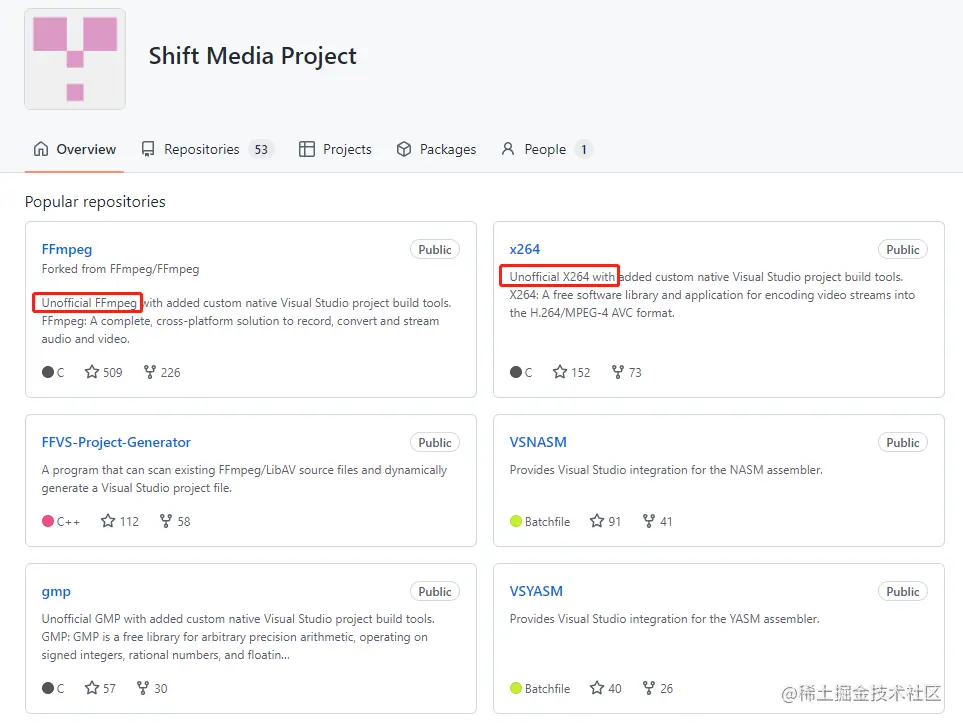Click the FFmpeg Public badge
The width and height of the screenshot is (963, 725).
435,249
